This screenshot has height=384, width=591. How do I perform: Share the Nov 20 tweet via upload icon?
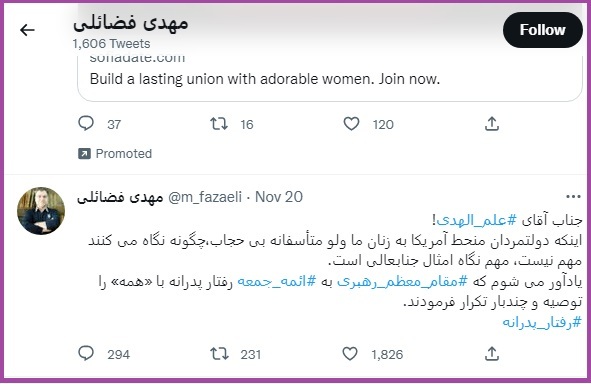click(x=491, y=354)
